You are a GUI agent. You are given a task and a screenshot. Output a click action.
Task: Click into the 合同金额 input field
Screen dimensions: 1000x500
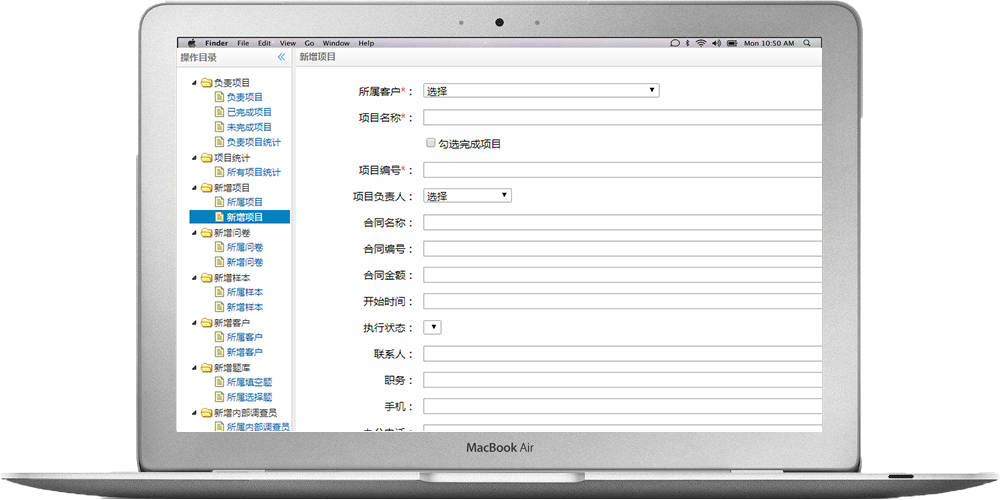click(622, 275)
